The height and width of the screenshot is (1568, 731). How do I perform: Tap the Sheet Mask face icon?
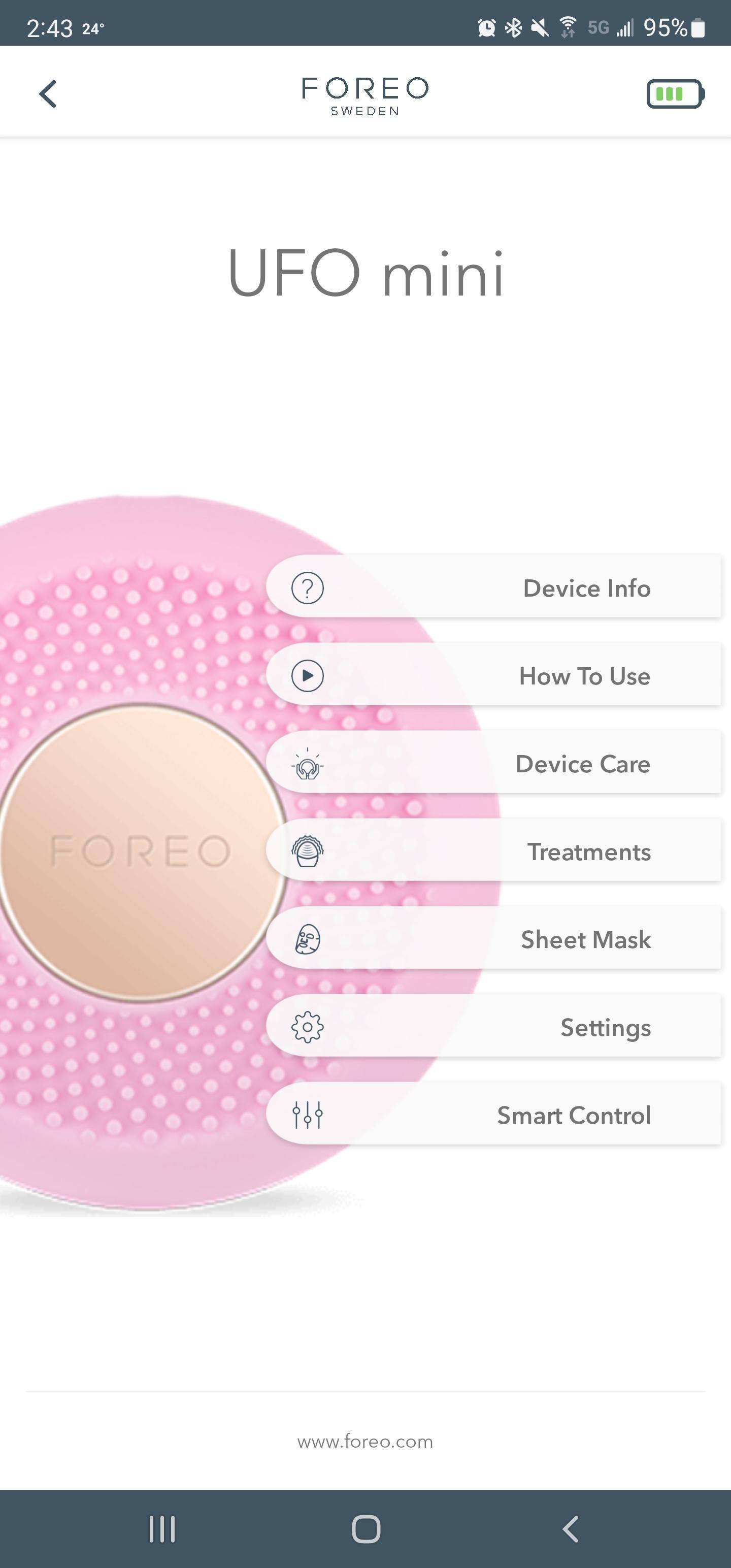(x=307, y=939)
